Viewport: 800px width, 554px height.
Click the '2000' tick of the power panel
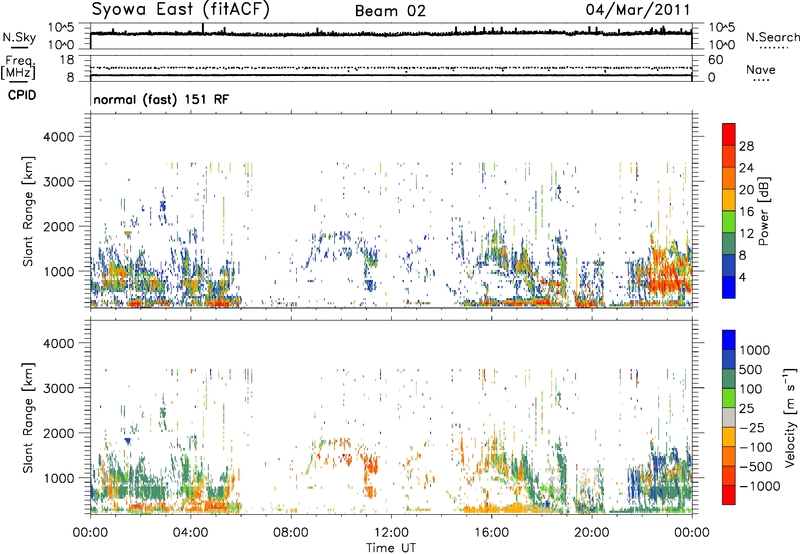[x=58, y=226]
